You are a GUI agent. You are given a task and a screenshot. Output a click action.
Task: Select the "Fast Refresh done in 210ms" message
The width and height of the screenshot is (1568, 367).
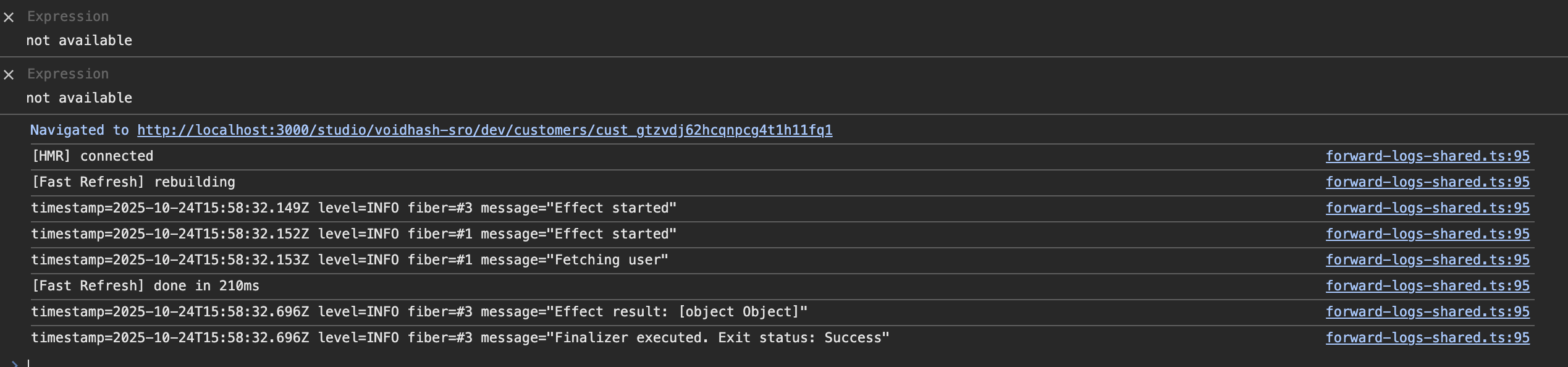(x=145, y=286)
